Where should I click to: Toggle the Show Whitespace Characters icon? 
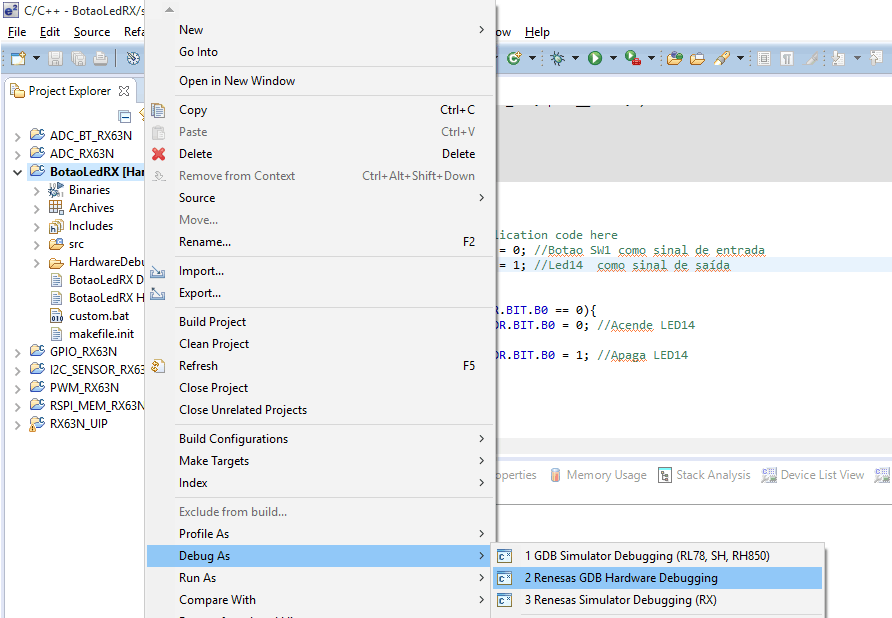tap(787, 58)
